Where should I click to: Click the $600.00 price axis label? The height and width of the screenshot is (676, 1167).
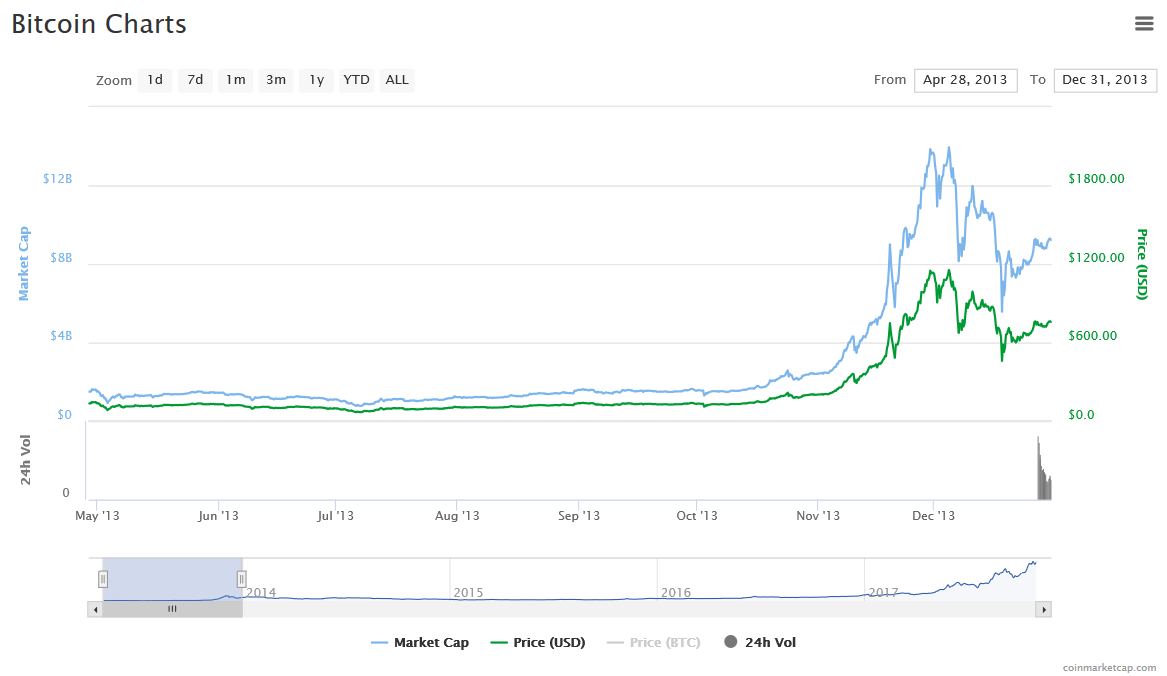pos(1093,336)
